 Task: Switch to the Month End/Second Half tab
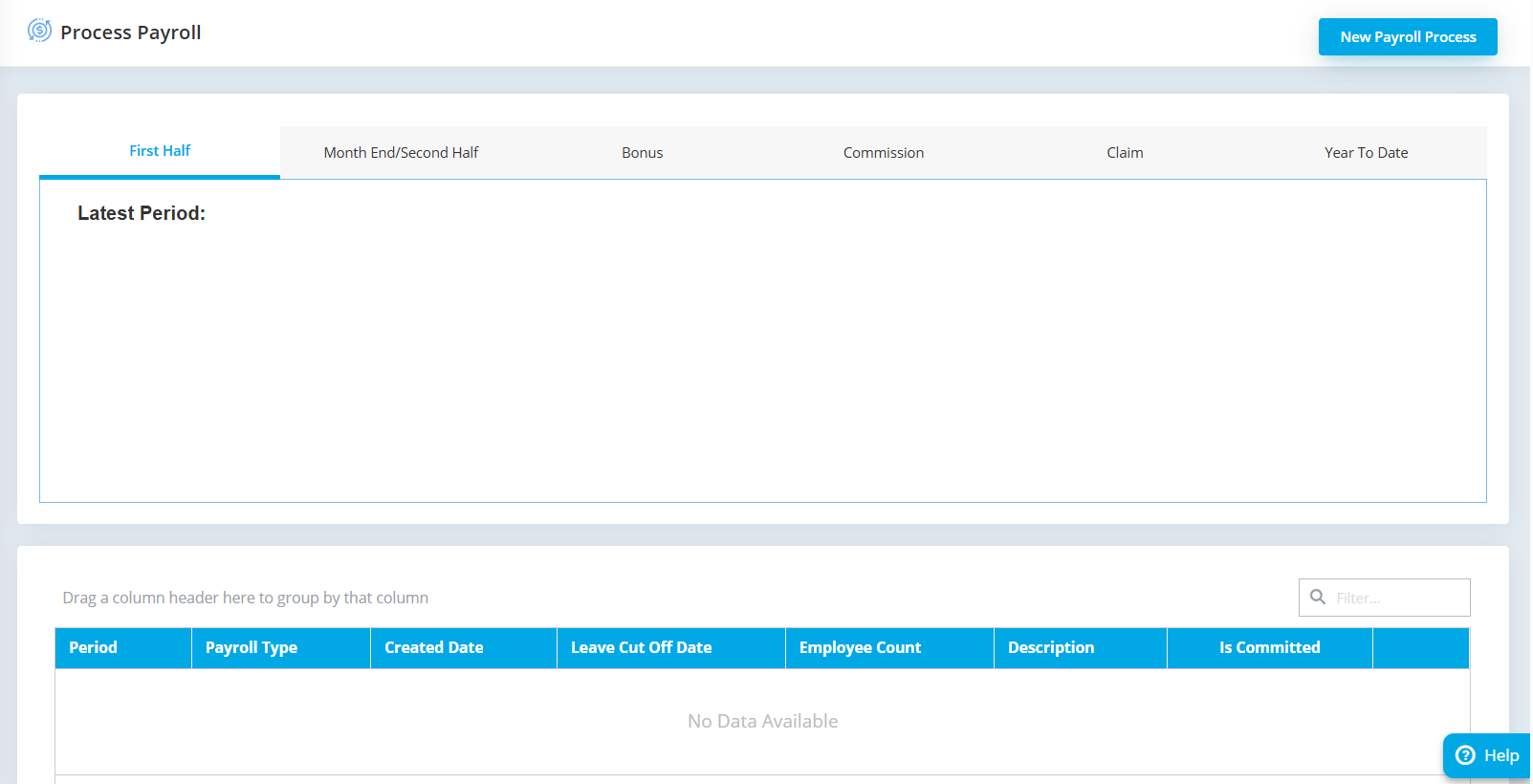[x=401, y=153]
